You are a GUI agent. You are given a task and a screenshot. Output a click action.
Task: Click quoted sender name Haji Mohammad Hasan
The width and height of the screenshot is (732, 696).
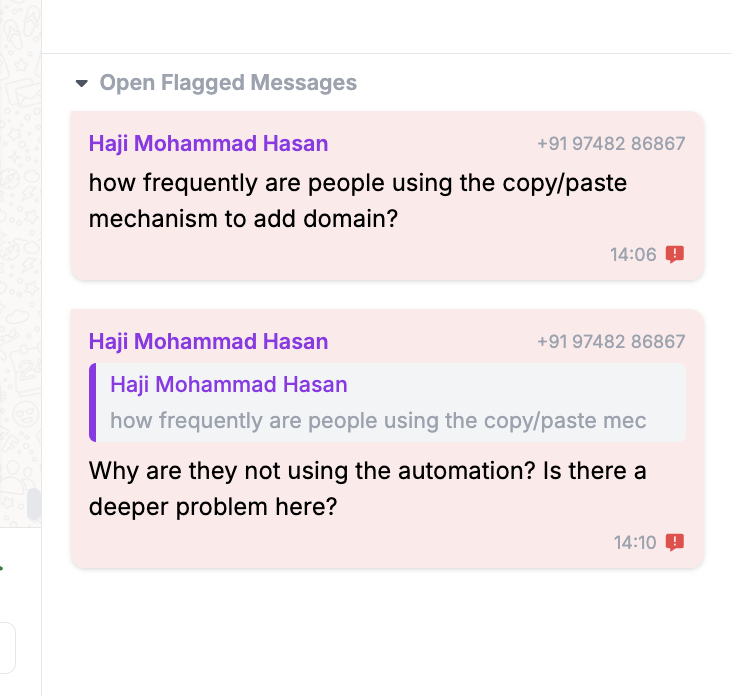pyautogui.click(x=229, y=384)
